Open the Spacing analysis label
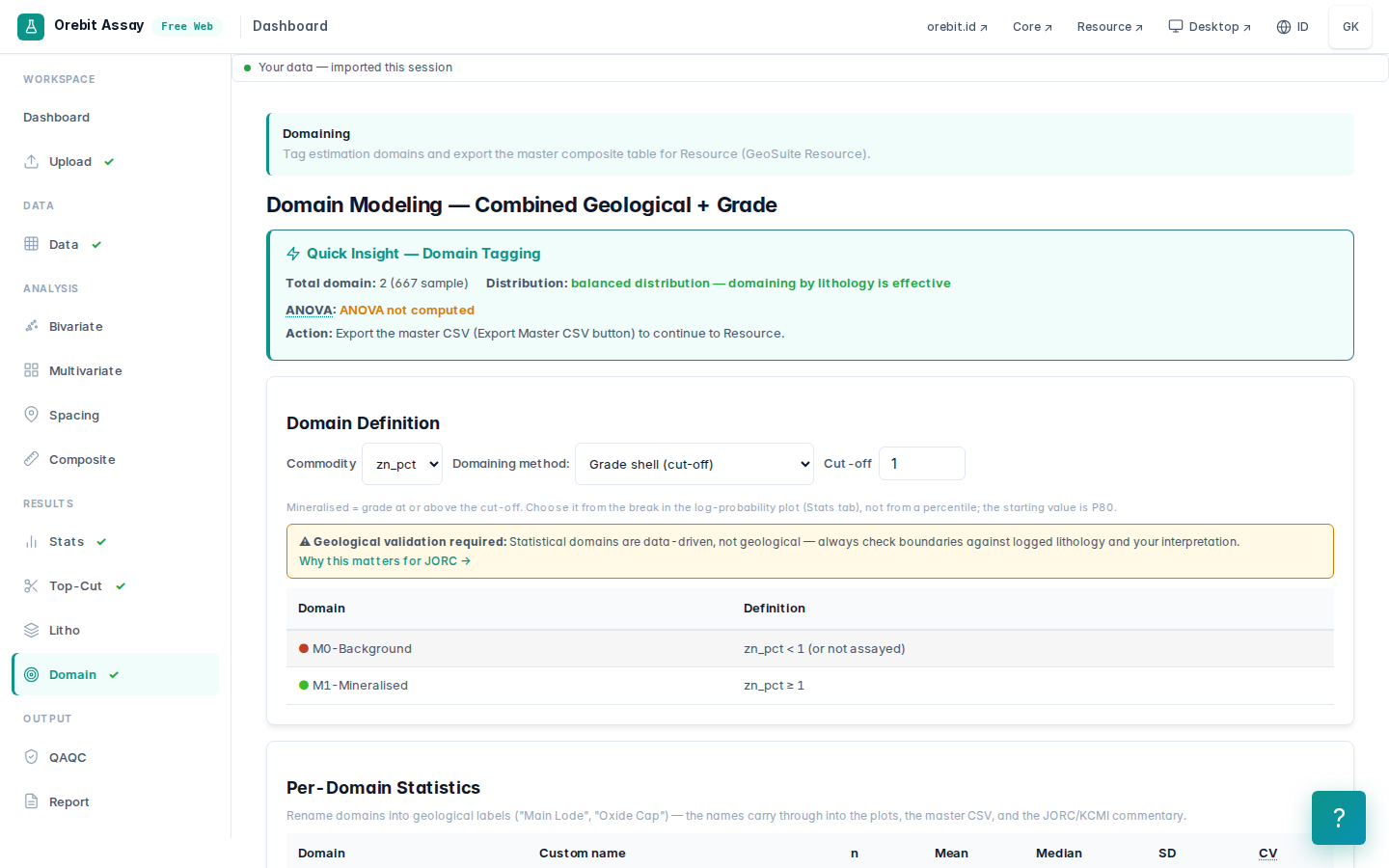This screenshot has height=868, width=1389. click(x=74, y=416)
